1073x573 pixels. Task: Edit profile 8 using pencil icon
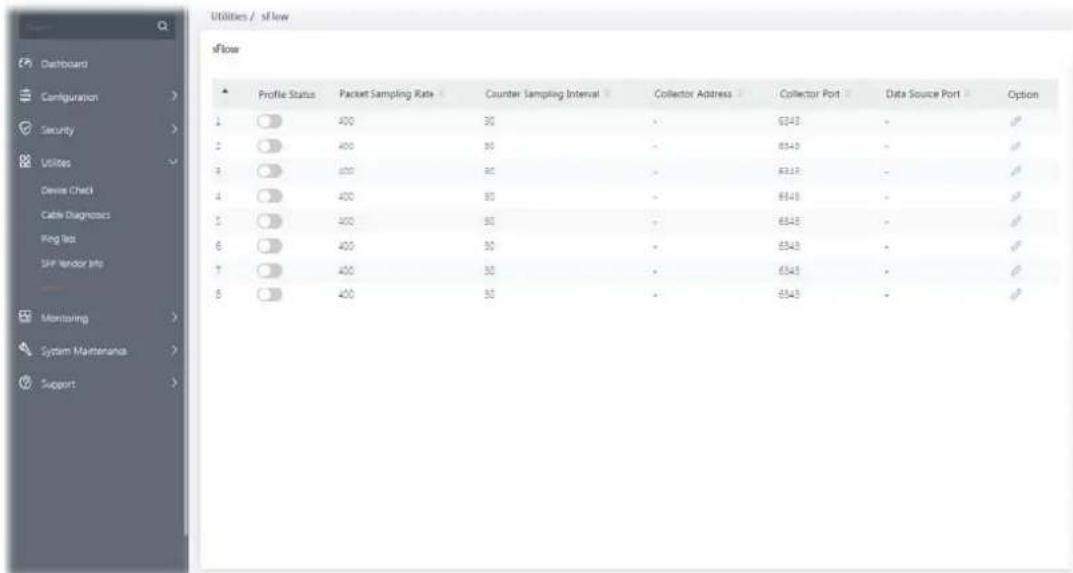click(1016, 294)
